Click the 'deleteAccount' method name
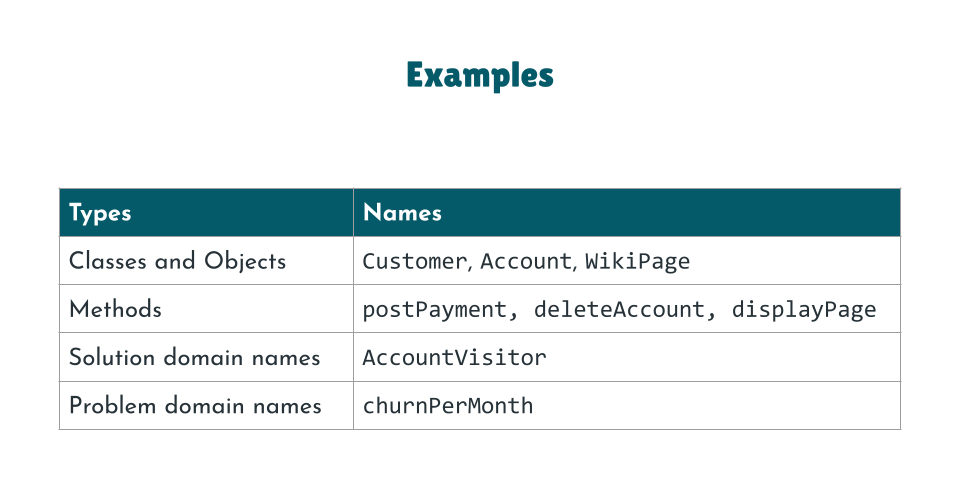The width and height of the screenshot is (958, 485). [x=619, y=310]
